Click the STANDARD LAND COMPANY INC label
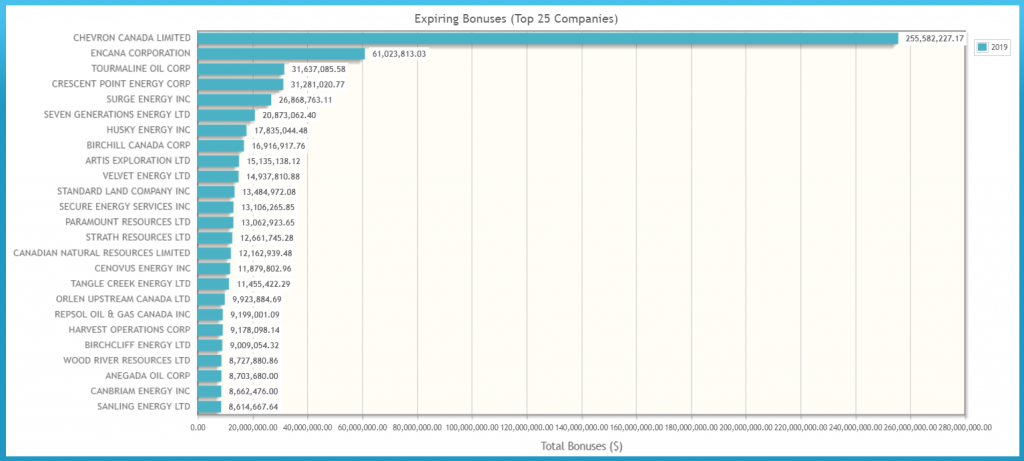The width and height of the screenshot is (1024, 461). point(124,191)
